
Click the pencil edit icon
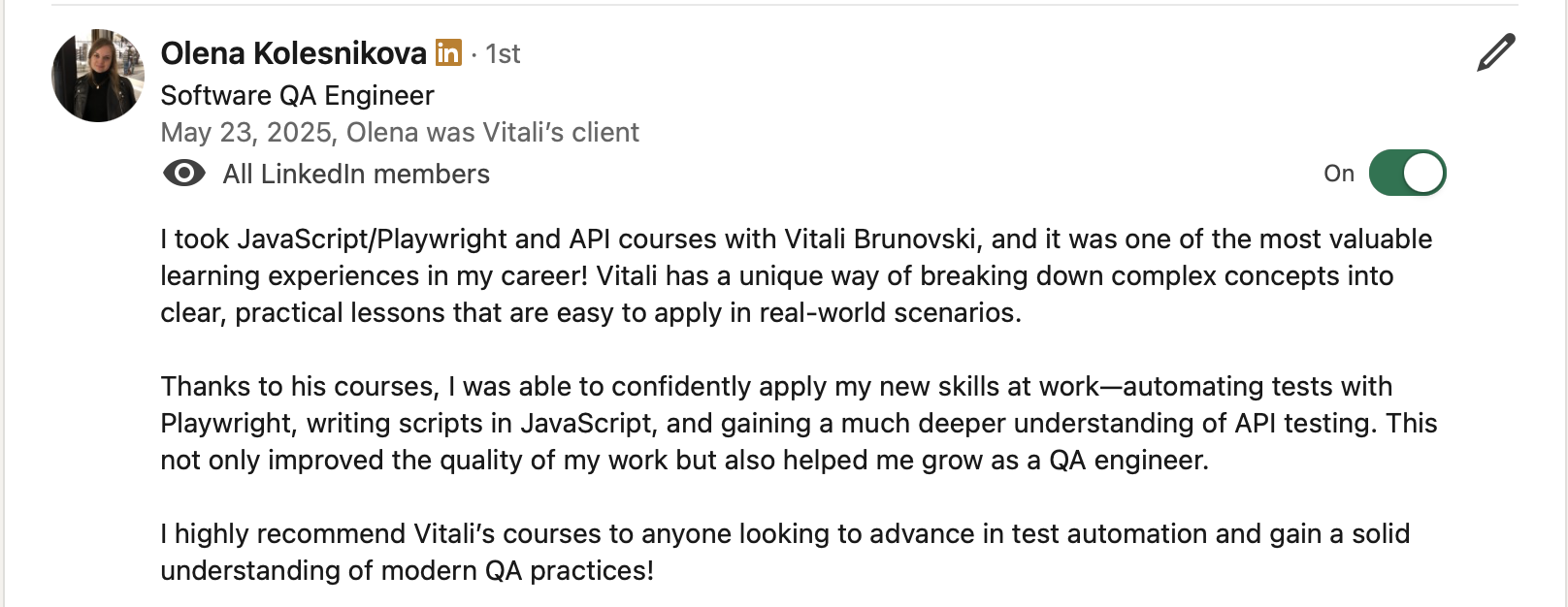click(1495, 53)
